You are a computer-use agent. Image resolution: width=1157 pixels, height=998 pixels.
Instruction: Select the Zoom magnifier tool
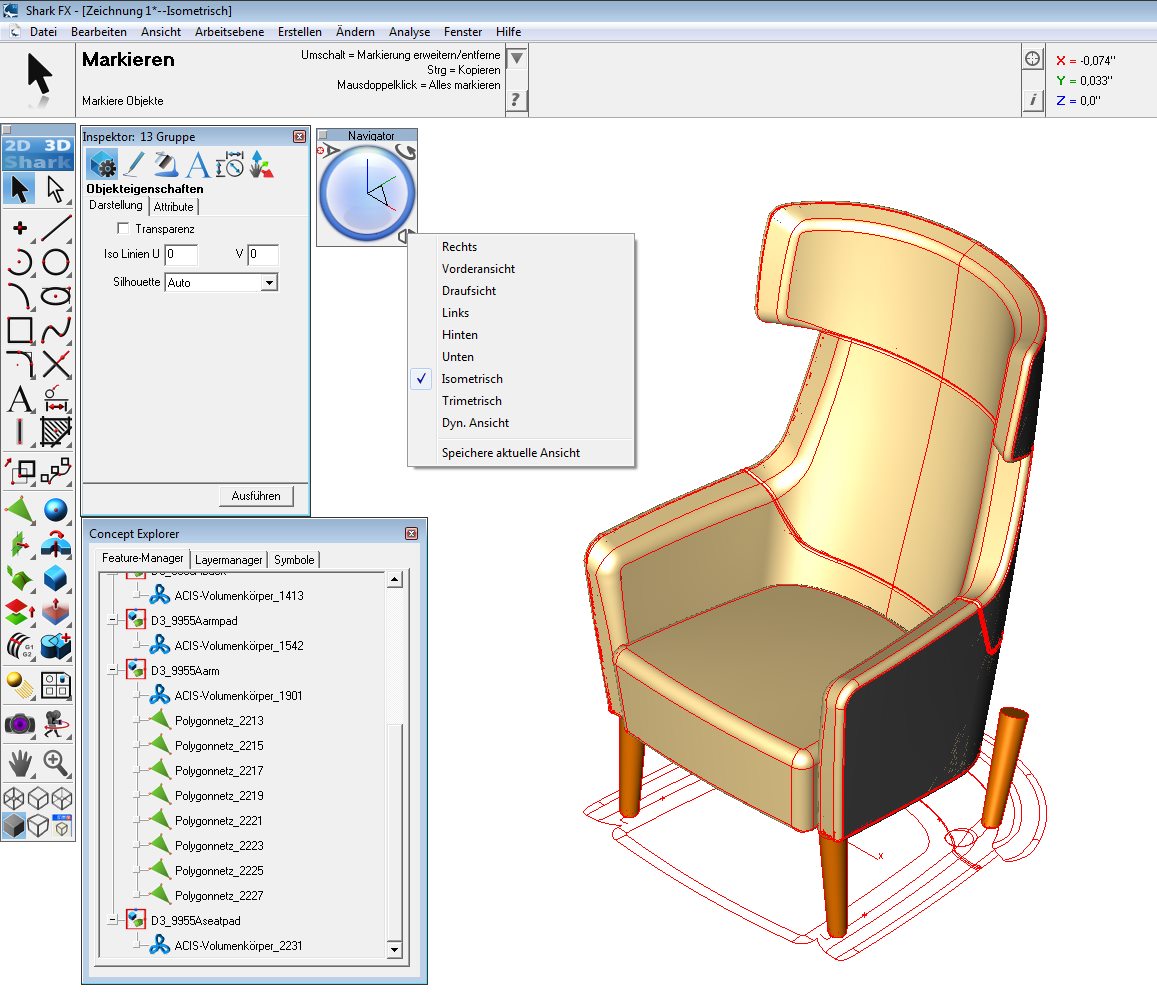(56, 763)
